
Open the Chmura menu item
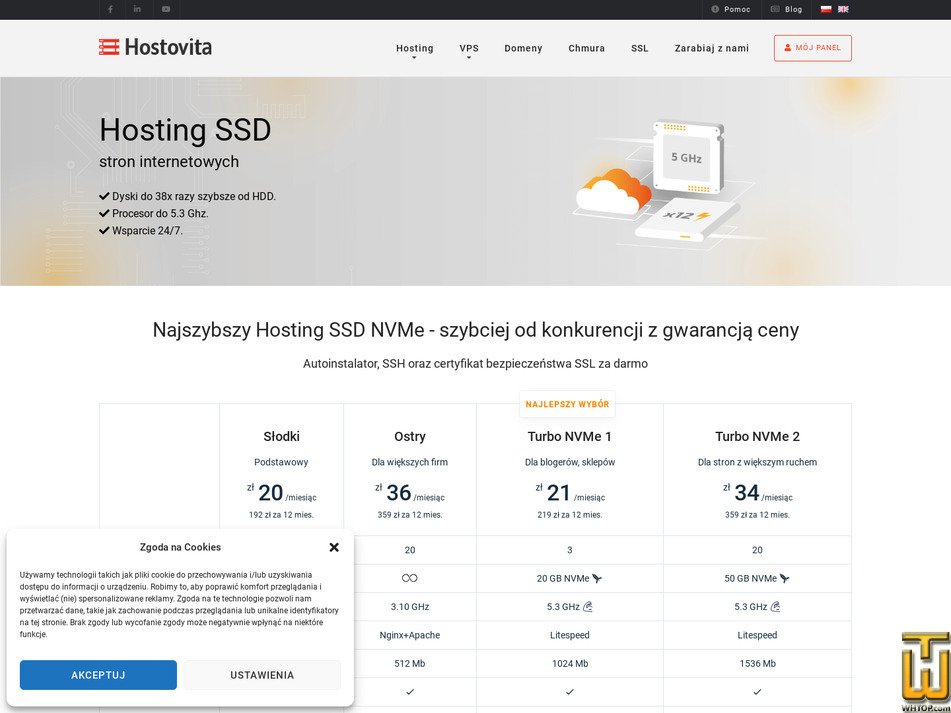586,49
